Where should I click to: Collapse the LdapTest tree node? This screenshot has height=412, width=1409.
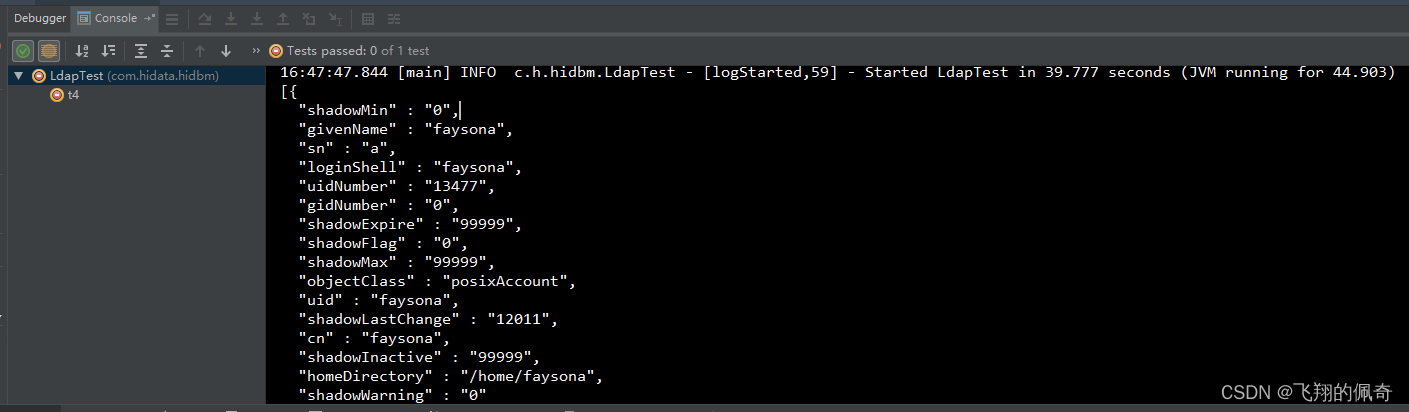click(19, 76)
